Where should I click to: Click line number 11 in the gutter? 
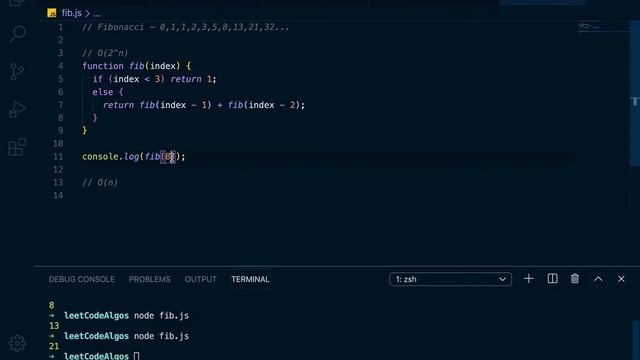pyautogui.click(x=58, y=157)
